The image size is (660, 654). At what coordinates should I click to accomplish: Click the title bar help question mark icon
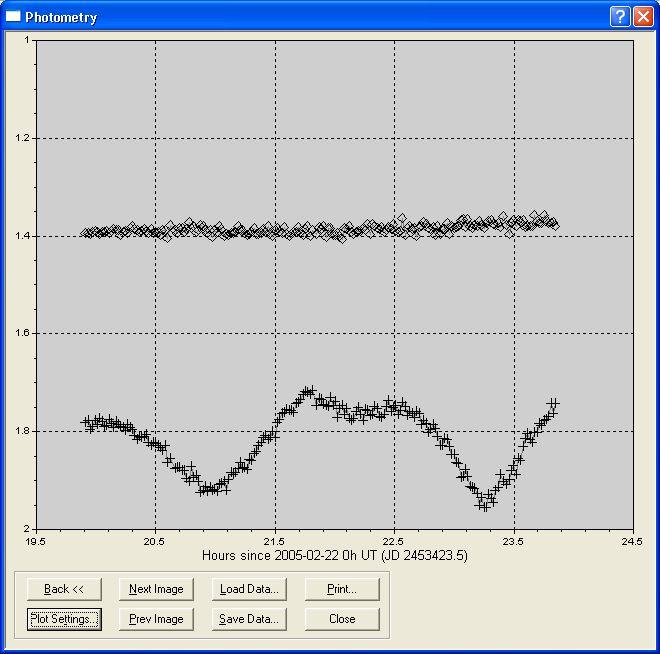(620, 17)
